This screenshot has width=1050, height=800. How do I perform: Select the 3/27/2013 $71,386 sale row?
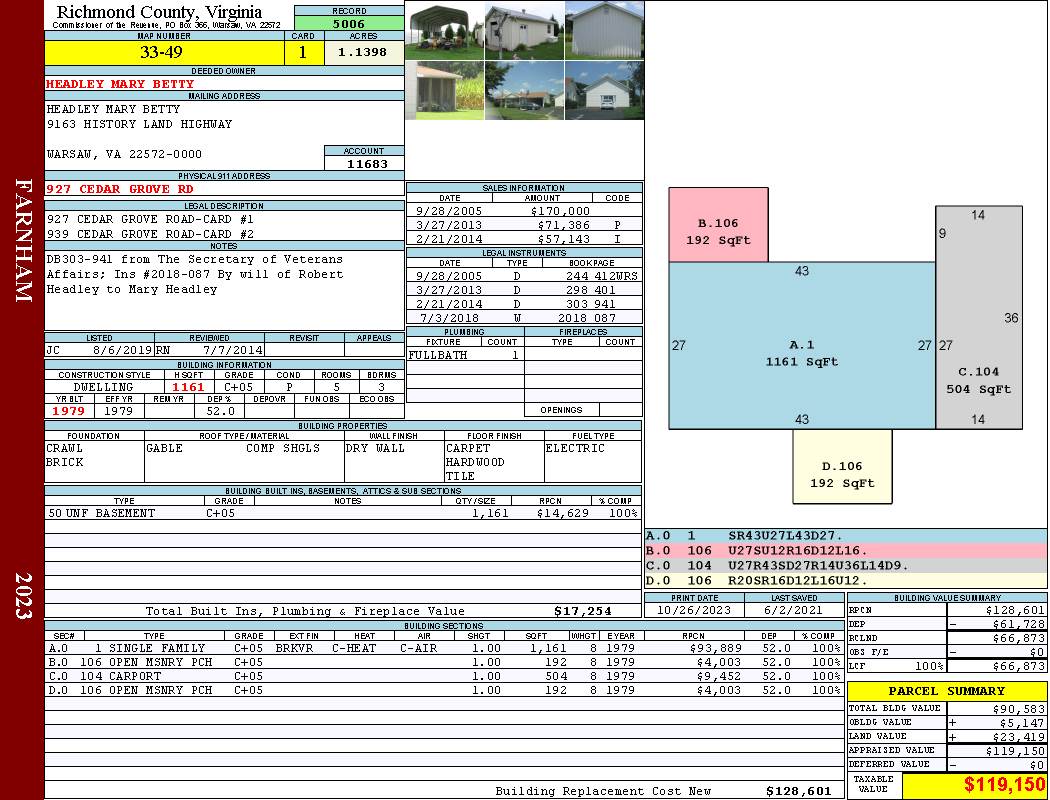point(524,225)
